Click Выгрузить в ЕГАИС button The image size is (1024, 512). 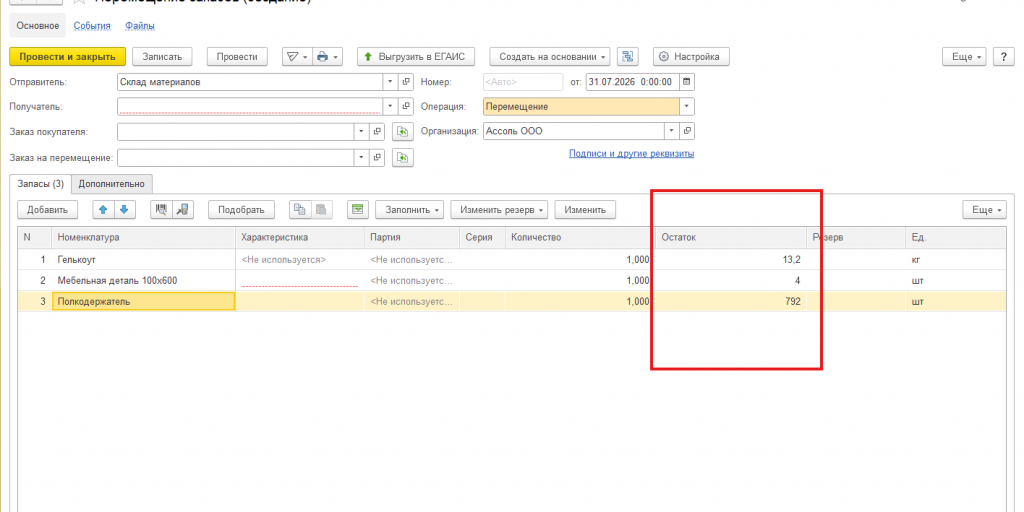pyautogui.click(x=415, y=57)
